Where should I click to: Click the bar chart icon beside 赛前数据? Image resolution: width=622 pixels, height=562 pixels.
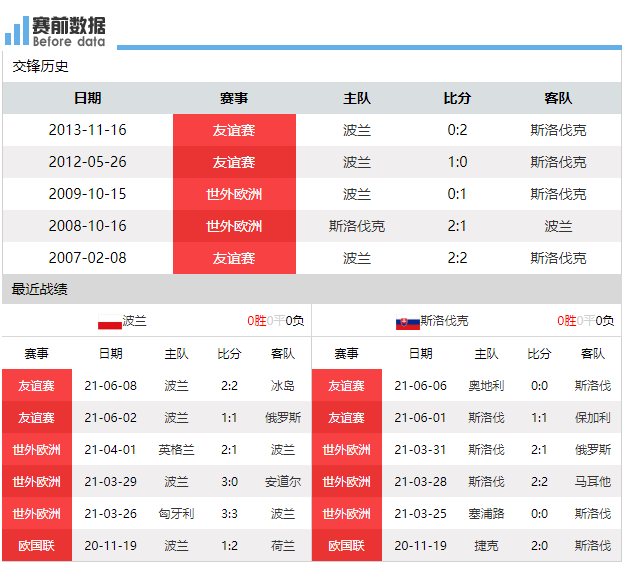[17, 31]
